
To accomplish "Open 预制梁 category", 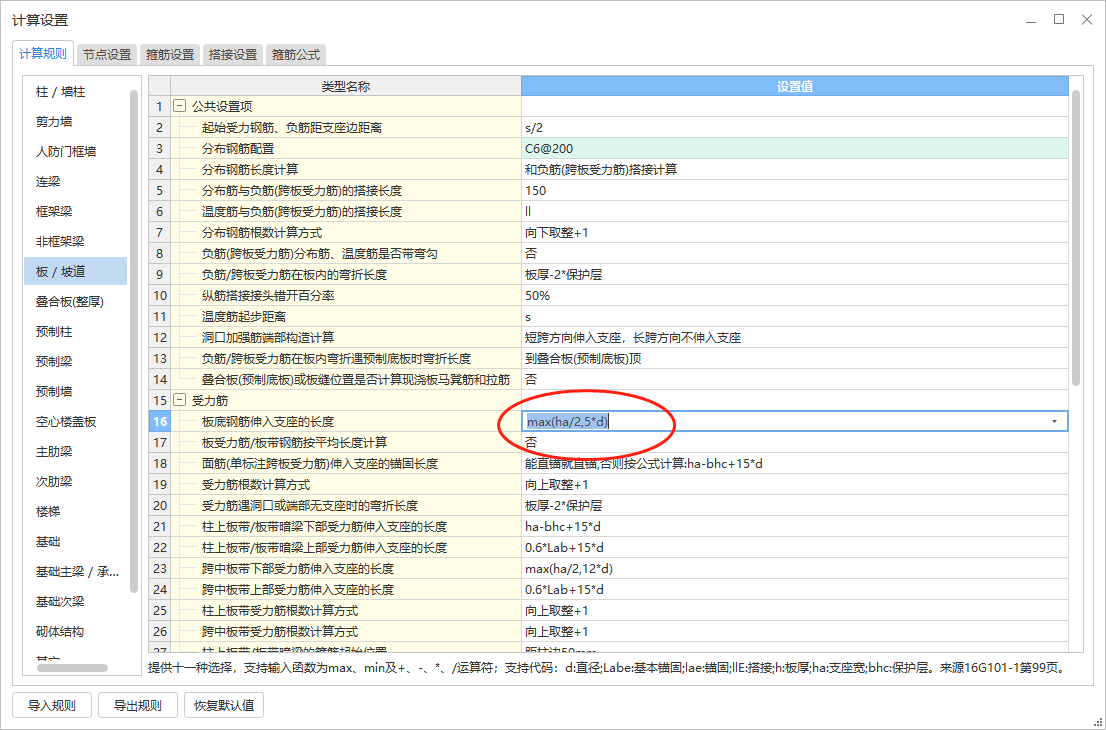I will click(75, 362).
